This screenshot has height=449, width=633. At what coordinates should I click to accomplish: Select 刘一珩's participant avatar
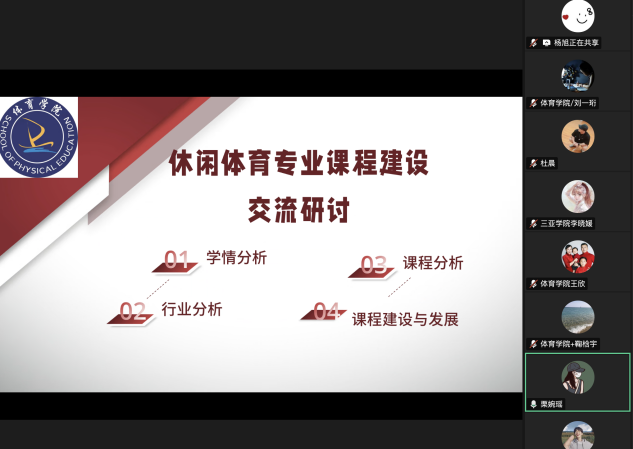[578, 76]
